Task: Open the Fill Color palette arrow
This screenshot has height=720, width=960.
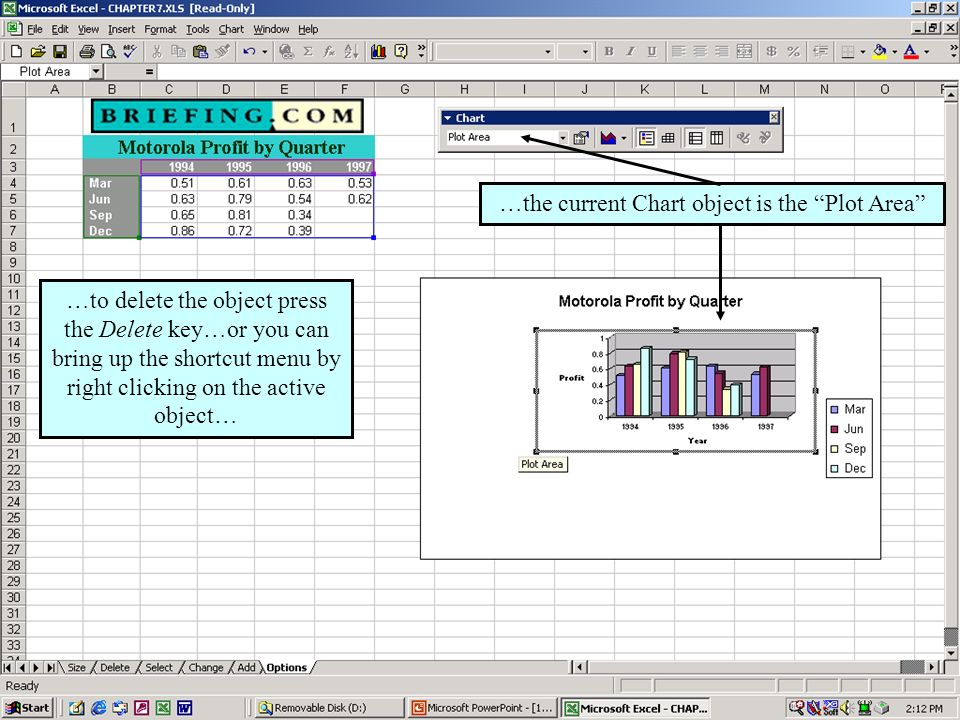Action: 894,51
